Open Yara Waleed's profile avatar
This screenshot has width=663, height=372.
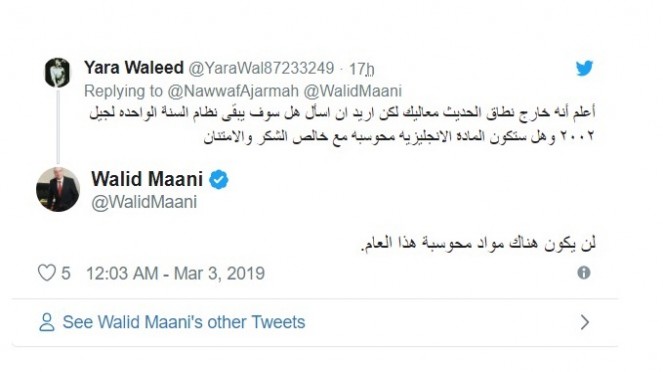[x=58, y=73]
